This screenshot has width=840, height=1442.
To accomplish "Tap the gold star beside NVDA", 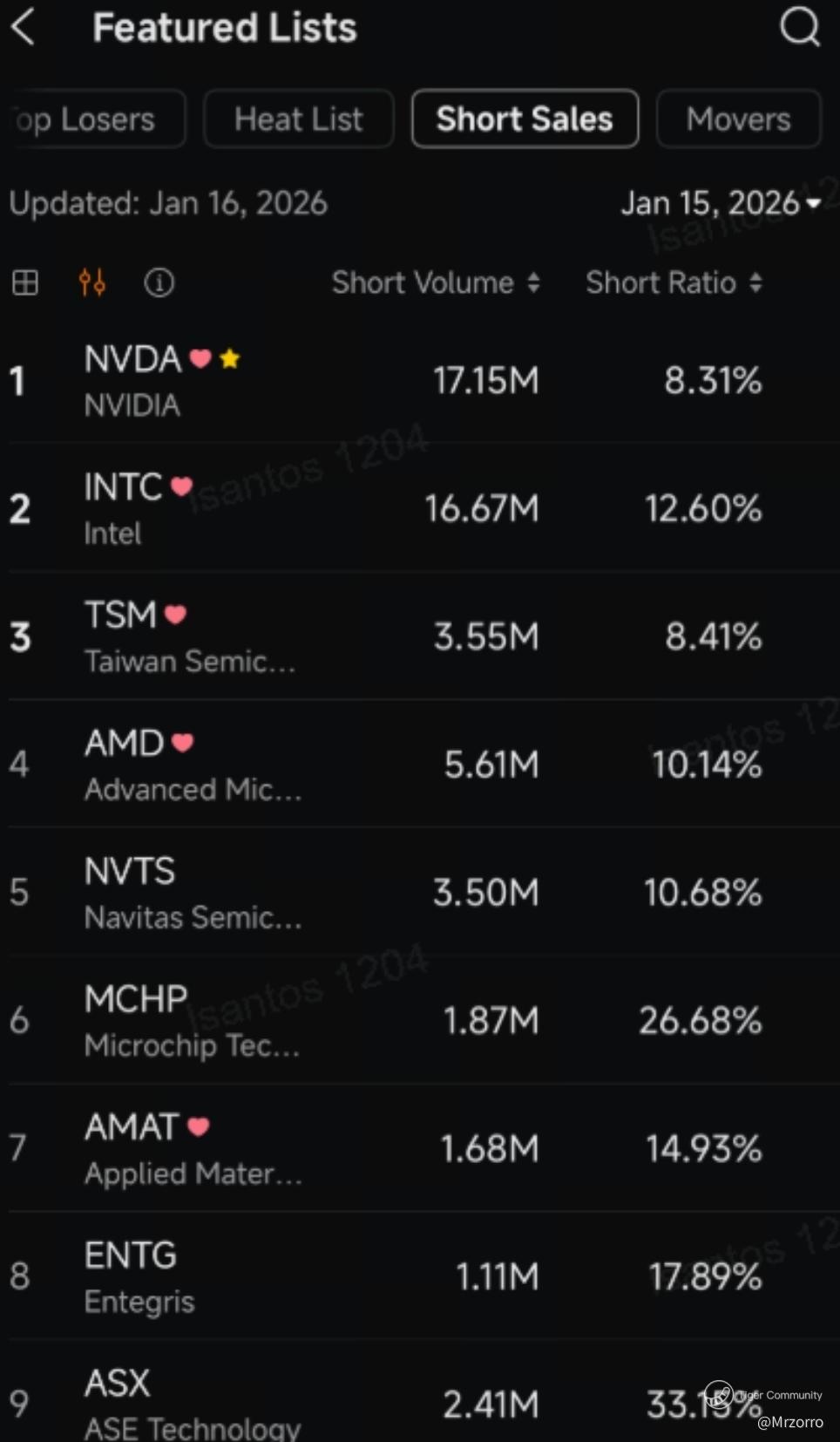I will pos(230,358).
